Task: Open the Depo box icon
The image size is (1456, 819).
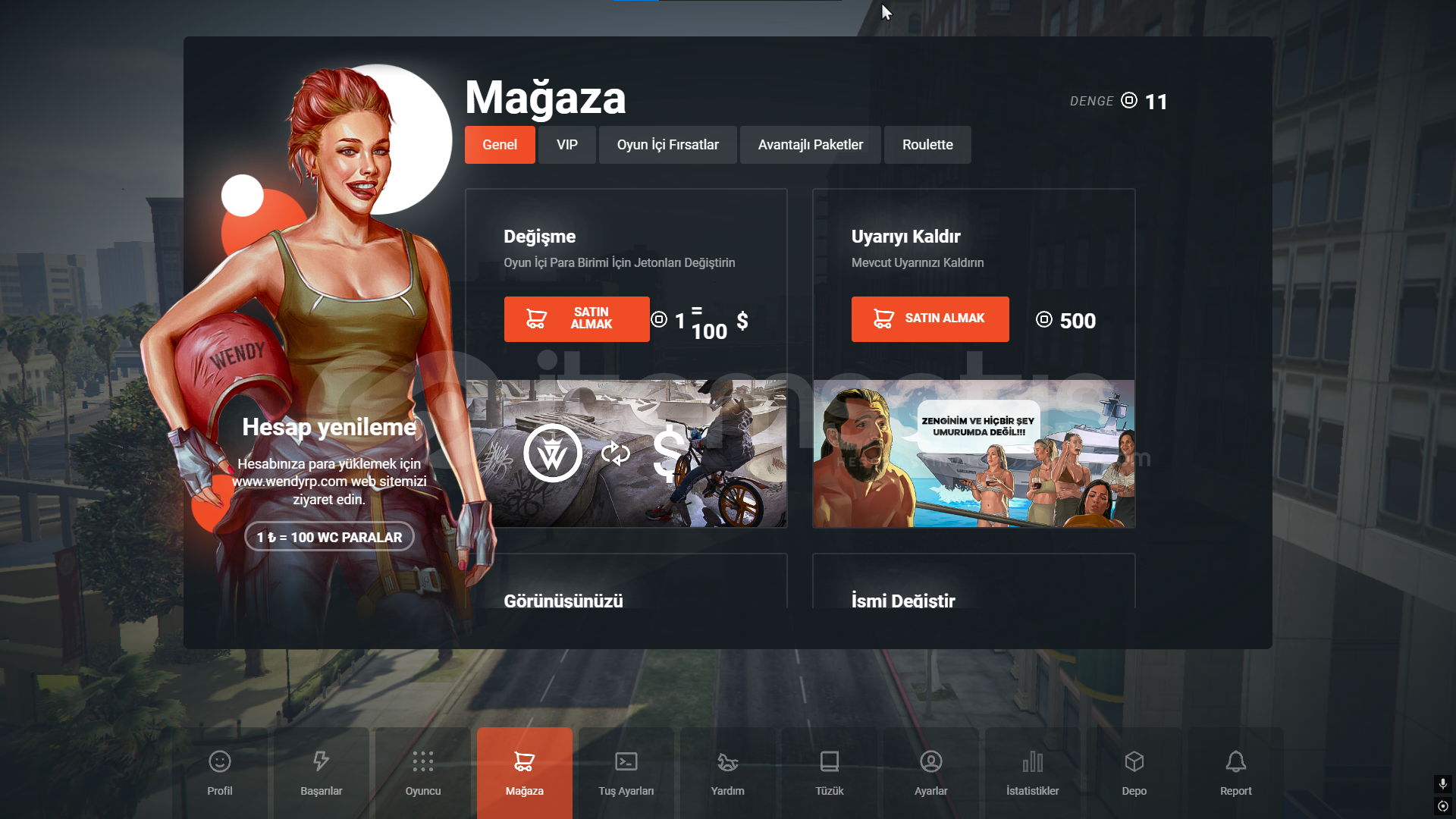Action: pos(1134,761)
